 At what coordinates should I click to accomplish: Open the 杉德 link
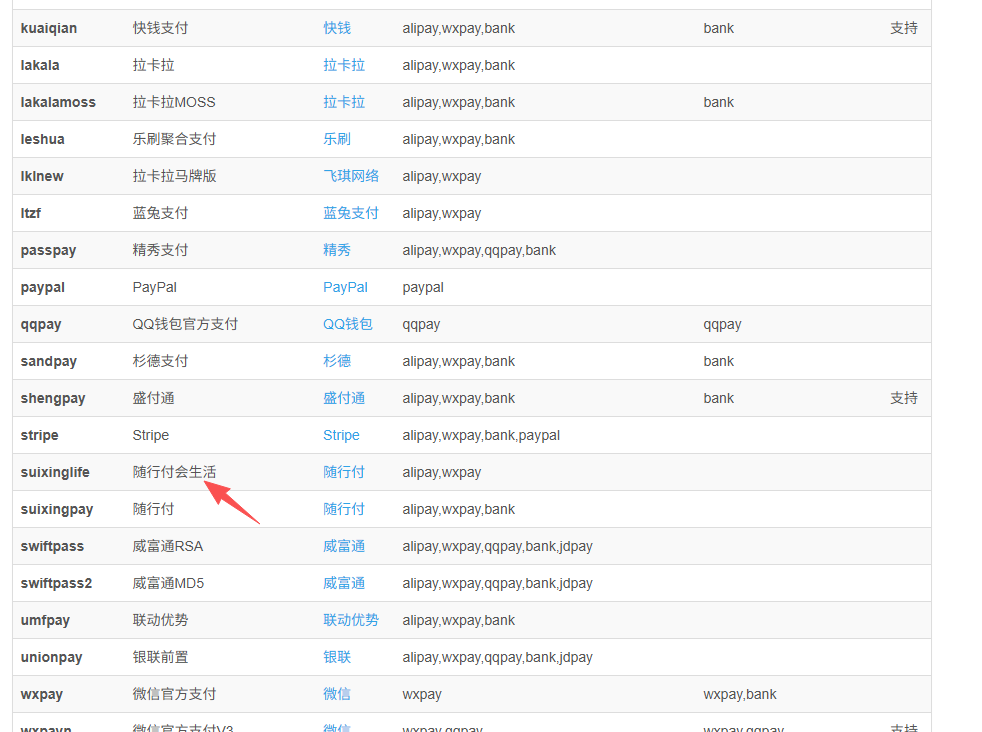click(337, 361)
